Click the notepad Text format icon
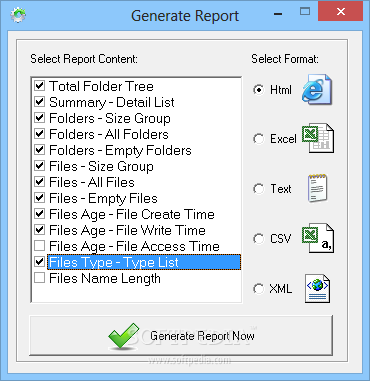This screenshot has height=381, width=370. (x=317, y=188)
